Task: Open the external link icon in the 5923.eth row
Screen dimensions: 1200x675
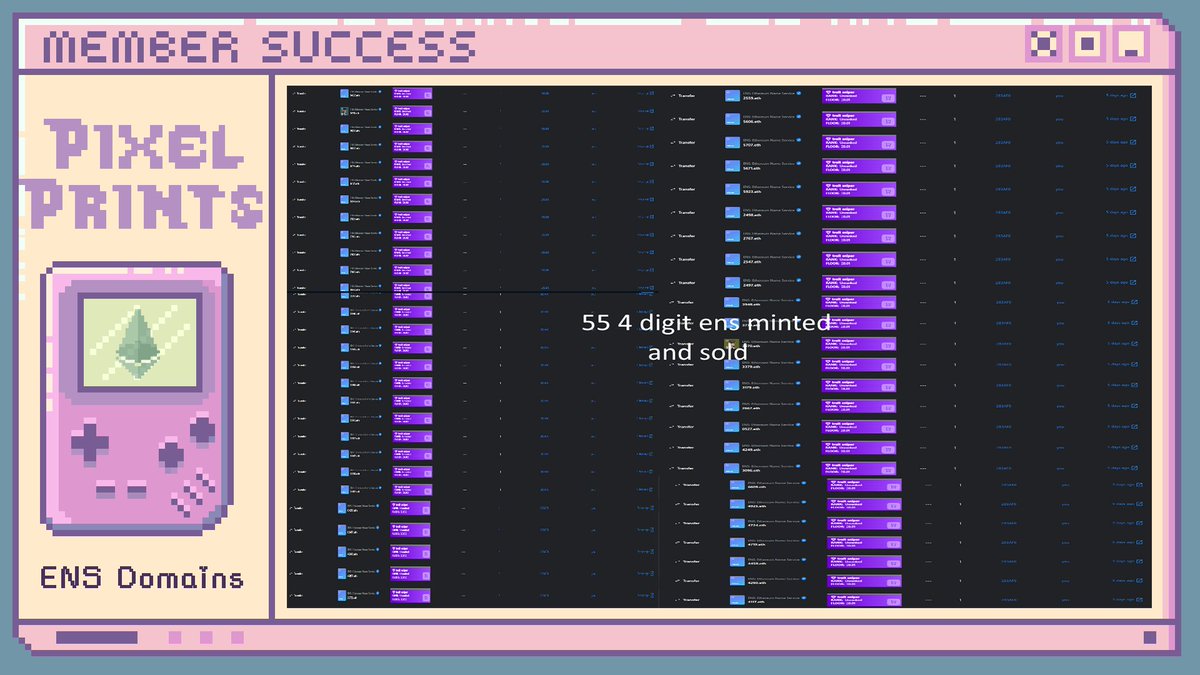Action: click(1133, 189)
